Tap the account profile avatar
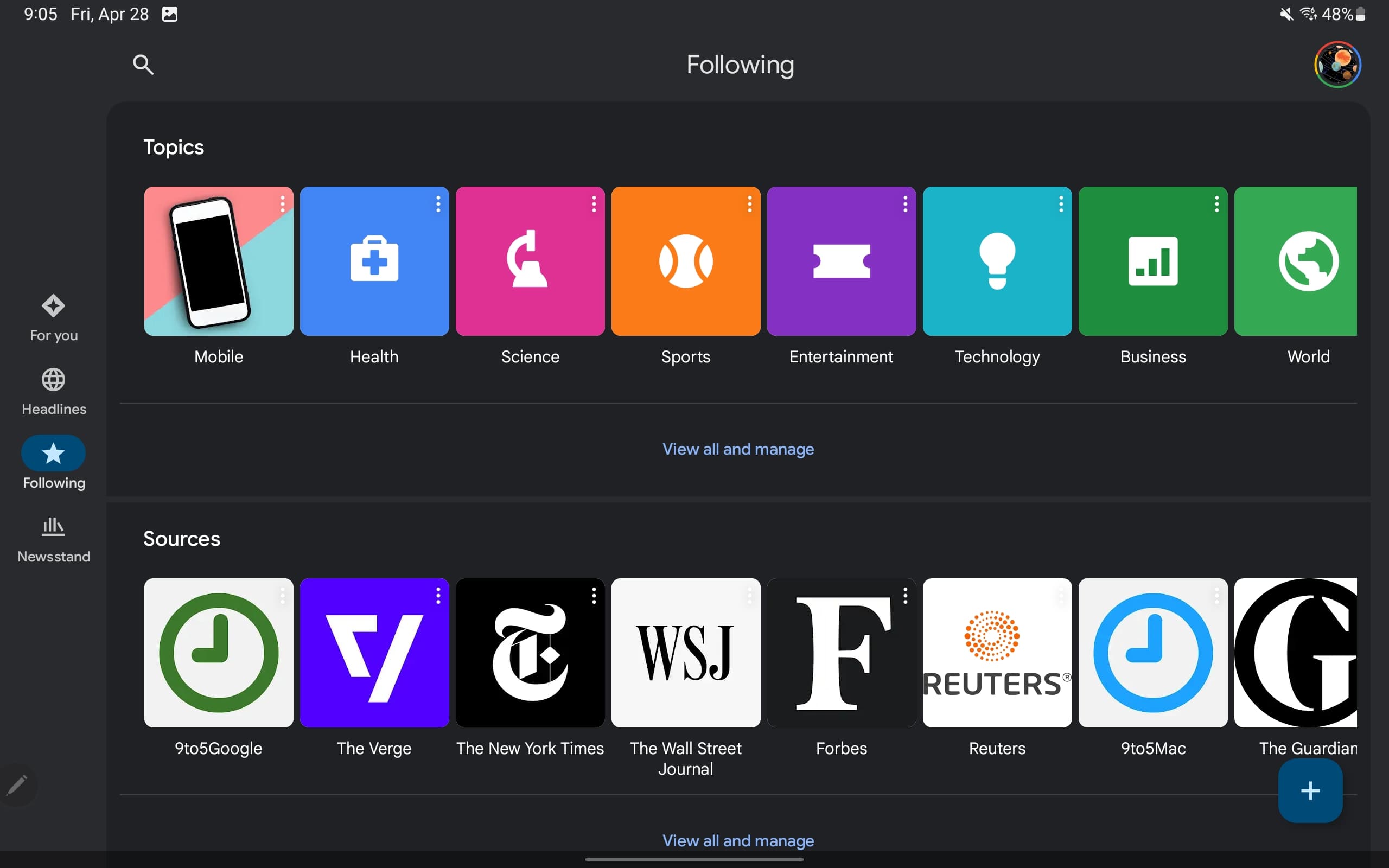Image resolution: width=1389 pixels, height=868 pixels. tap(1337, 65)
